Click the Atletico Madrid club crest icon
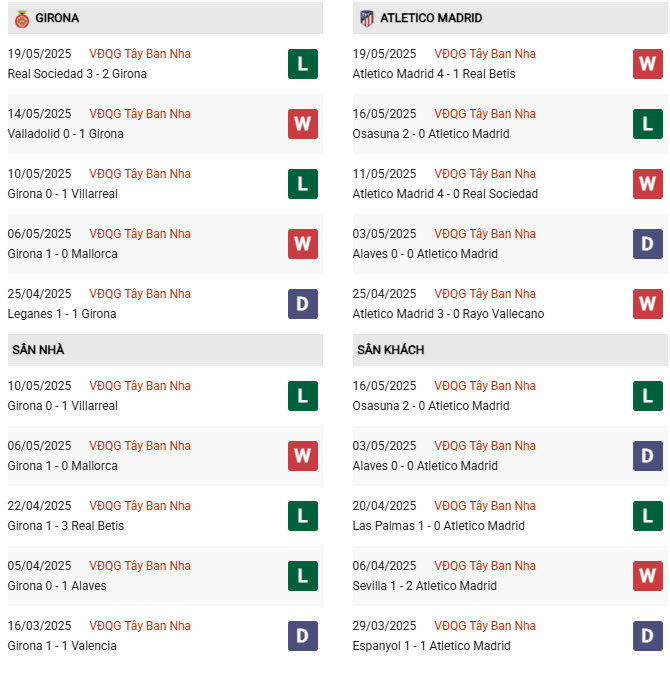 [367, 18]
